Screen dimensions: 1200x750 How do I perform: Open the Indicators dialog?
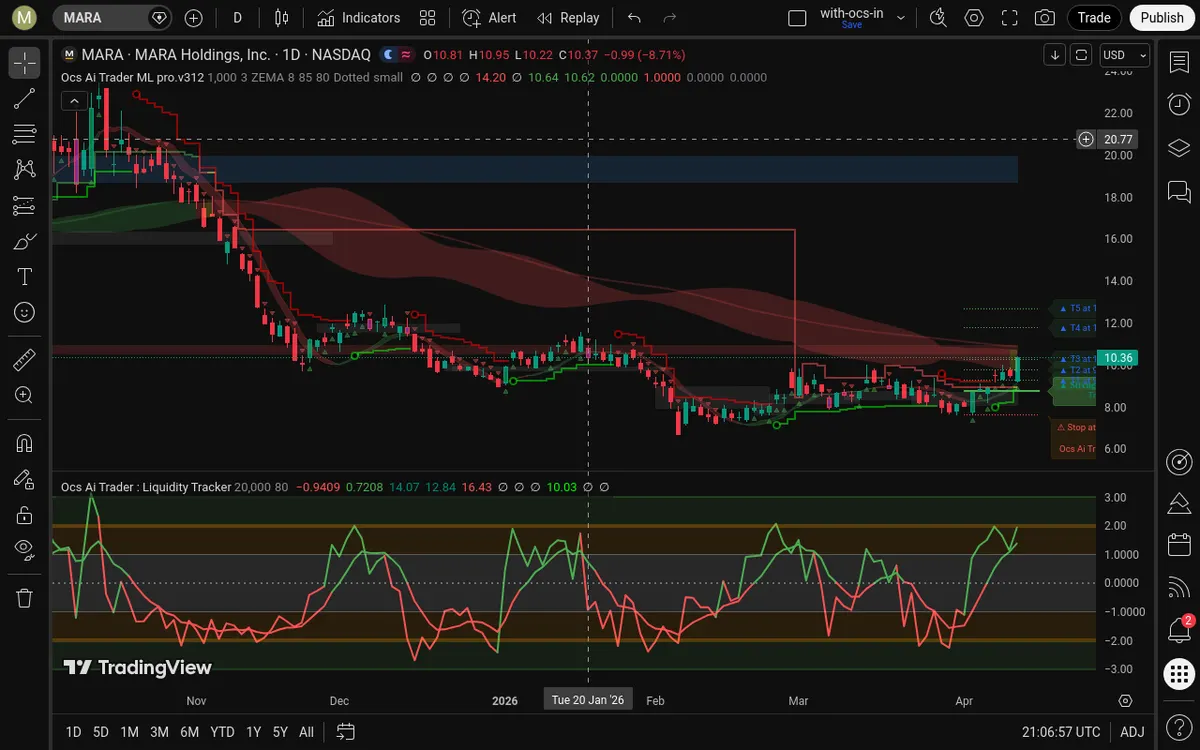(359, 17)
